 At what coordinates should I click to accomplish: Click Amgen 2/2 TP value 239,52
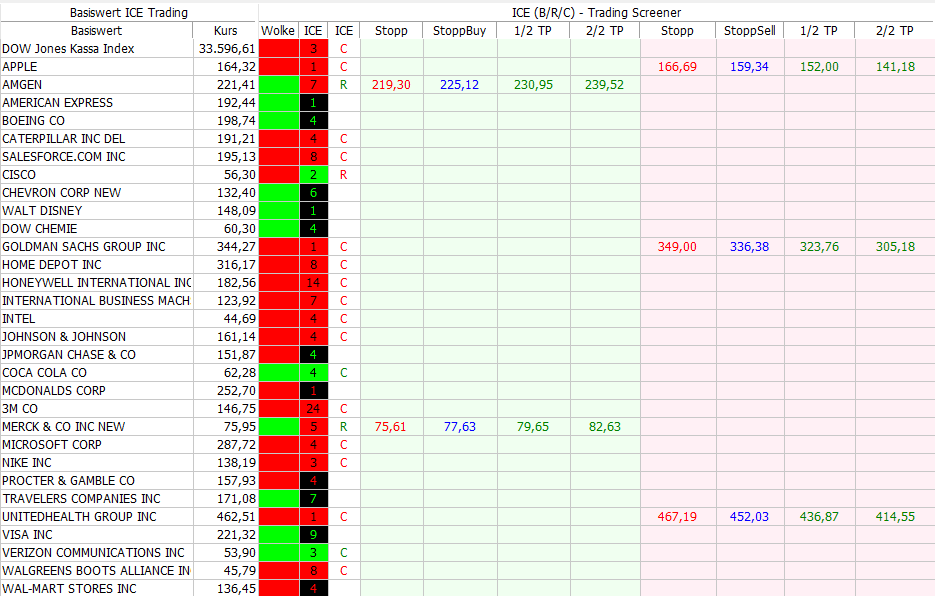[x=604, y=85]
